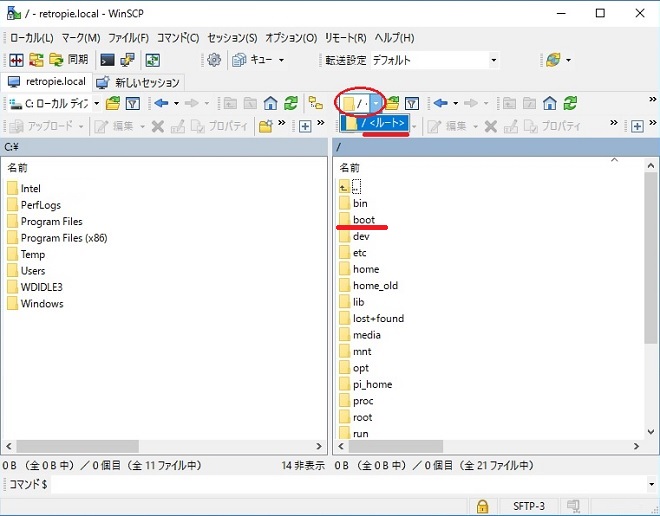Click the local 編集 edit button
This screenshot has height=516, width=660.
click(114, 126)
